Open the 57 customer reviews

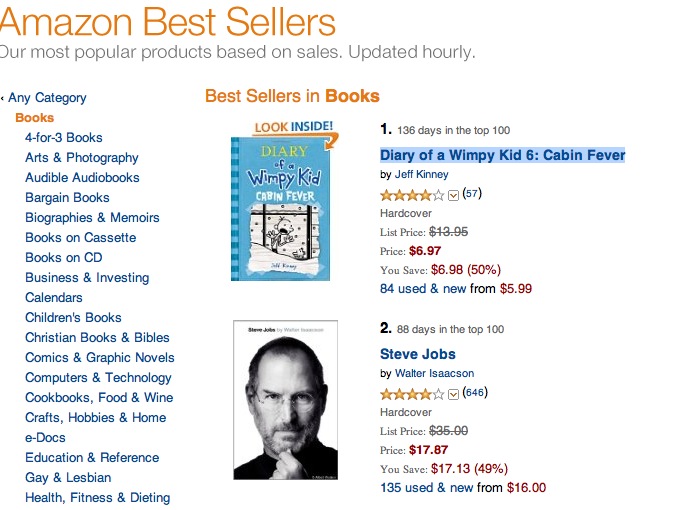coord(472,193)
